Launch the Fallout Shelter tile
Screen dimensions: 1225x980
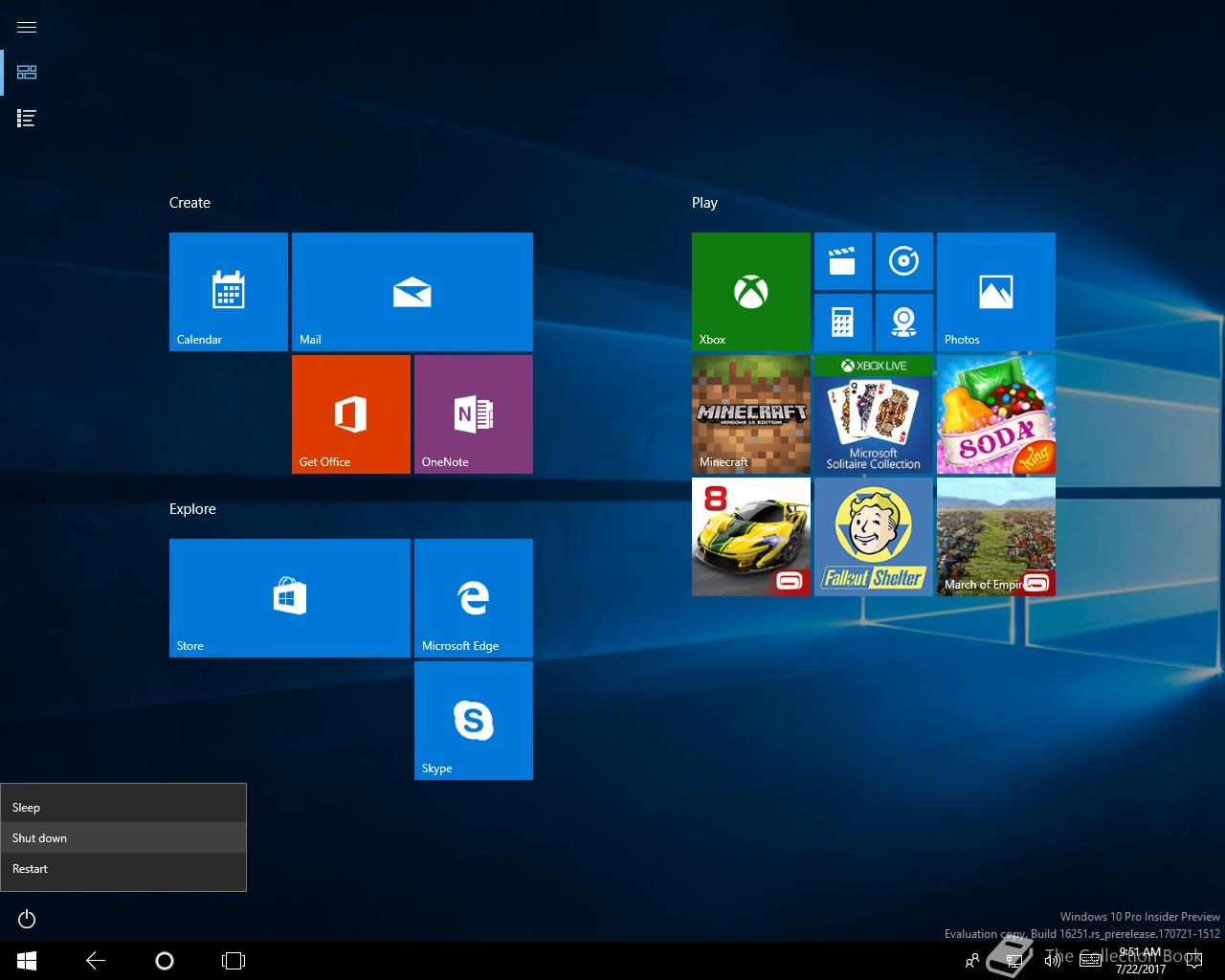(x=874, y=537)
